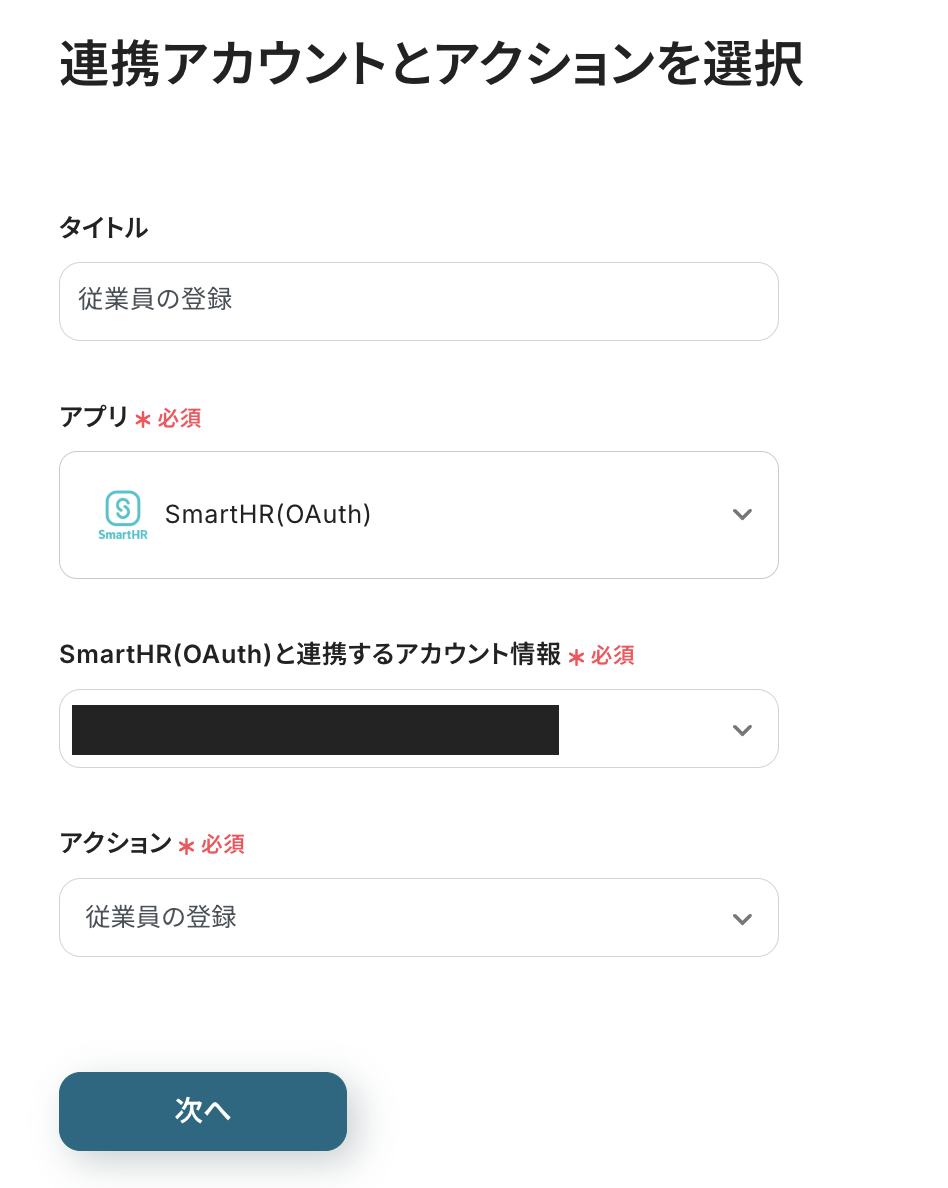Screen dimensions: 948x1188
Task: Click the SmartHR(OAuth)と連携するアカウント情報 label
Action: [x=310, y=654]
